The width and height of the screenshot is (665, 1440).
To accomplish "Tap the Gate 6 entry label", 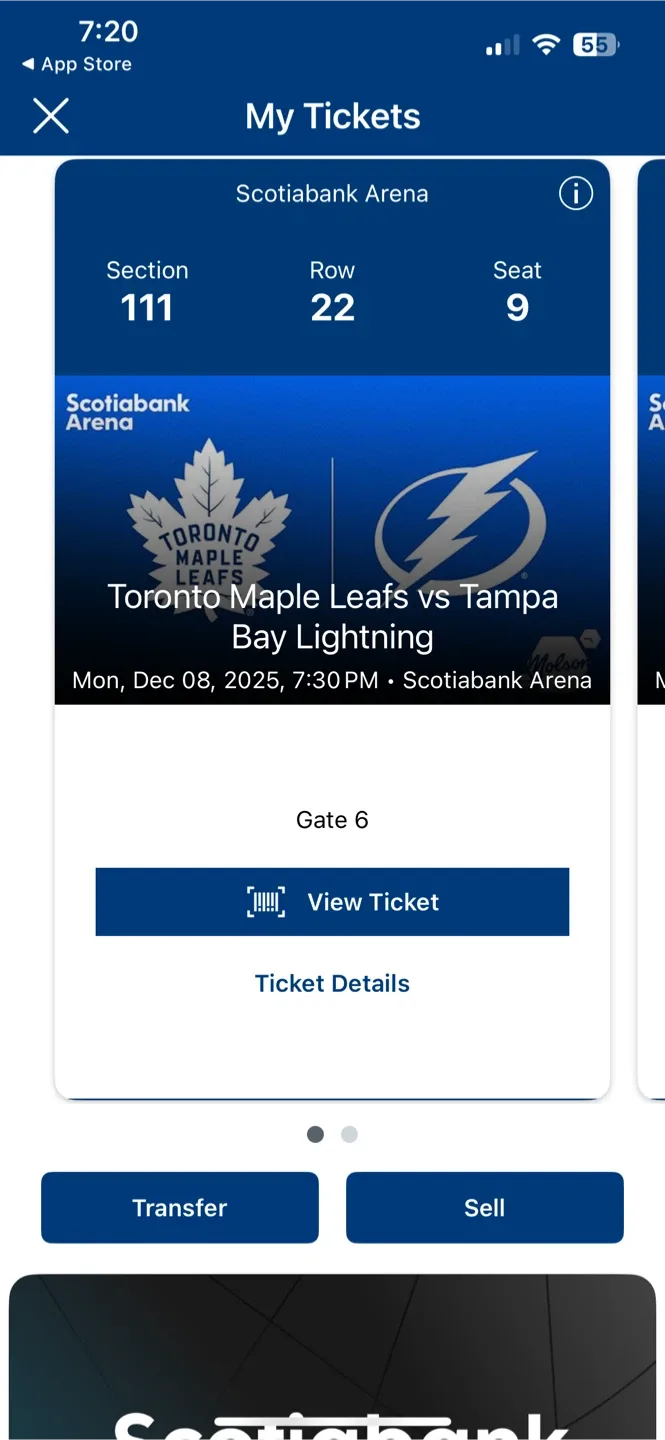I will (x=332, y=819).
